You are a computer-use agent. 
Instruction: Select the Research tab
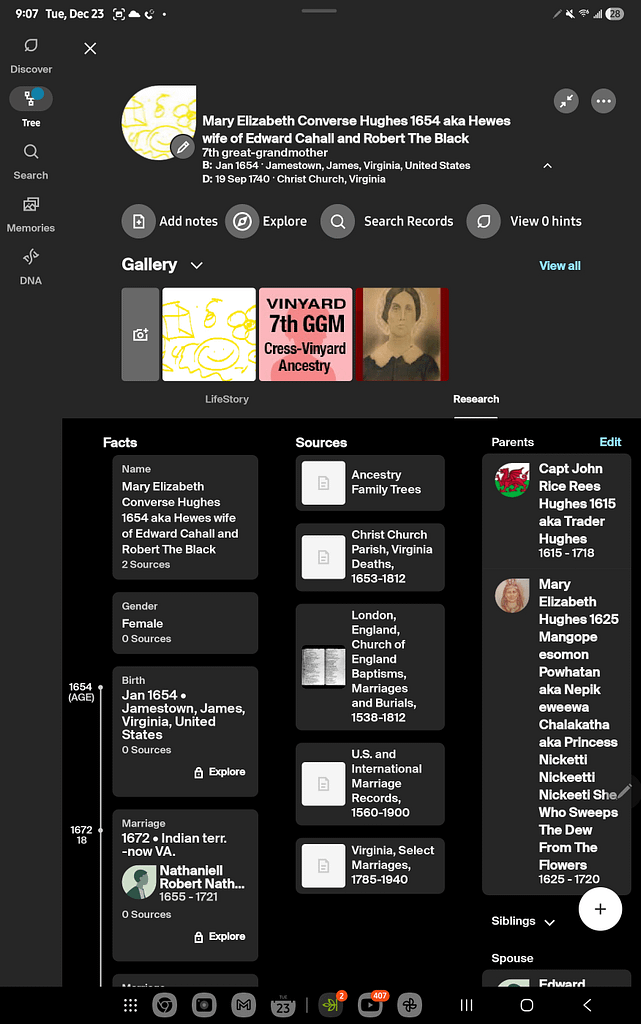(476, 399)
